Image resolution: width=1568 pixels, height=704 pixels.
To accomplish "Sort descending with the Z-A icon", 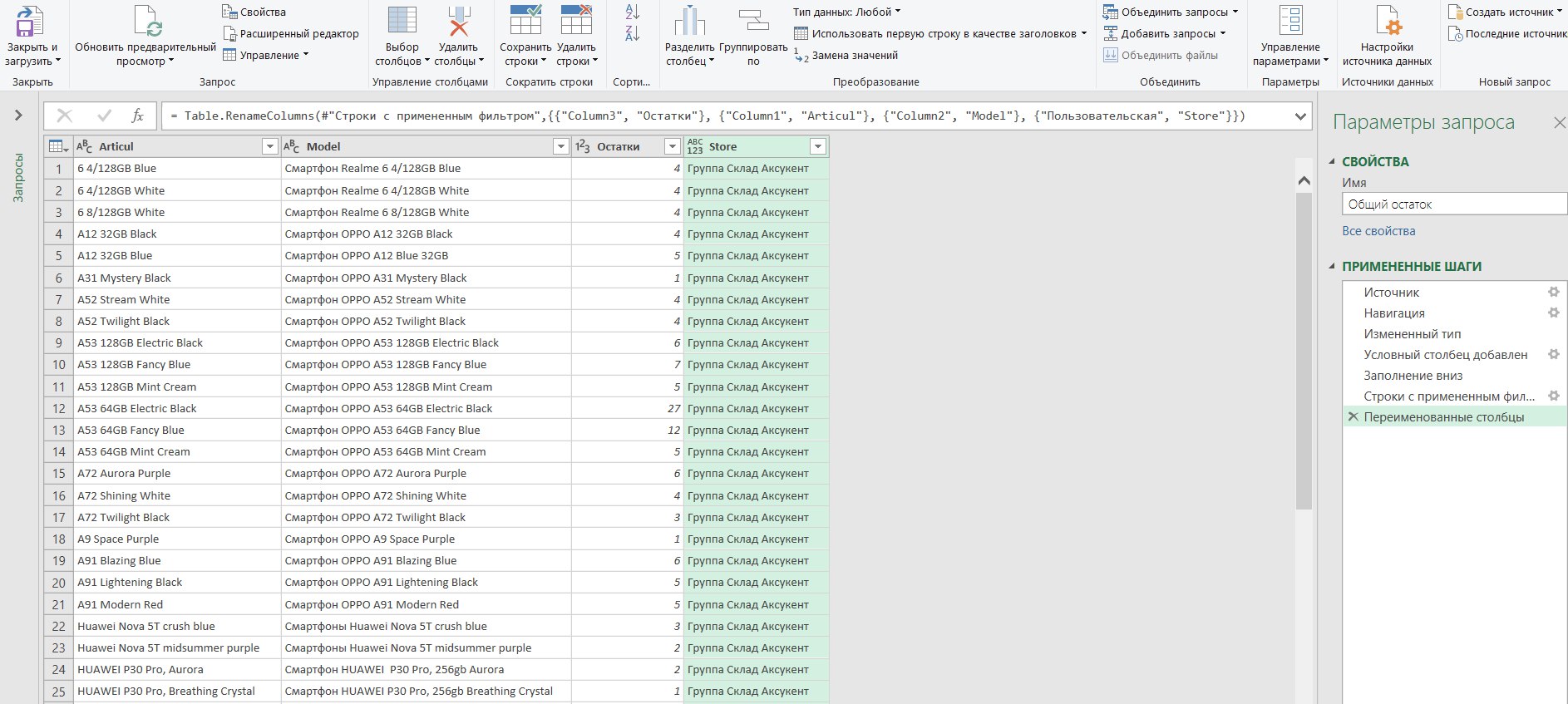I will tap(633, 33).
